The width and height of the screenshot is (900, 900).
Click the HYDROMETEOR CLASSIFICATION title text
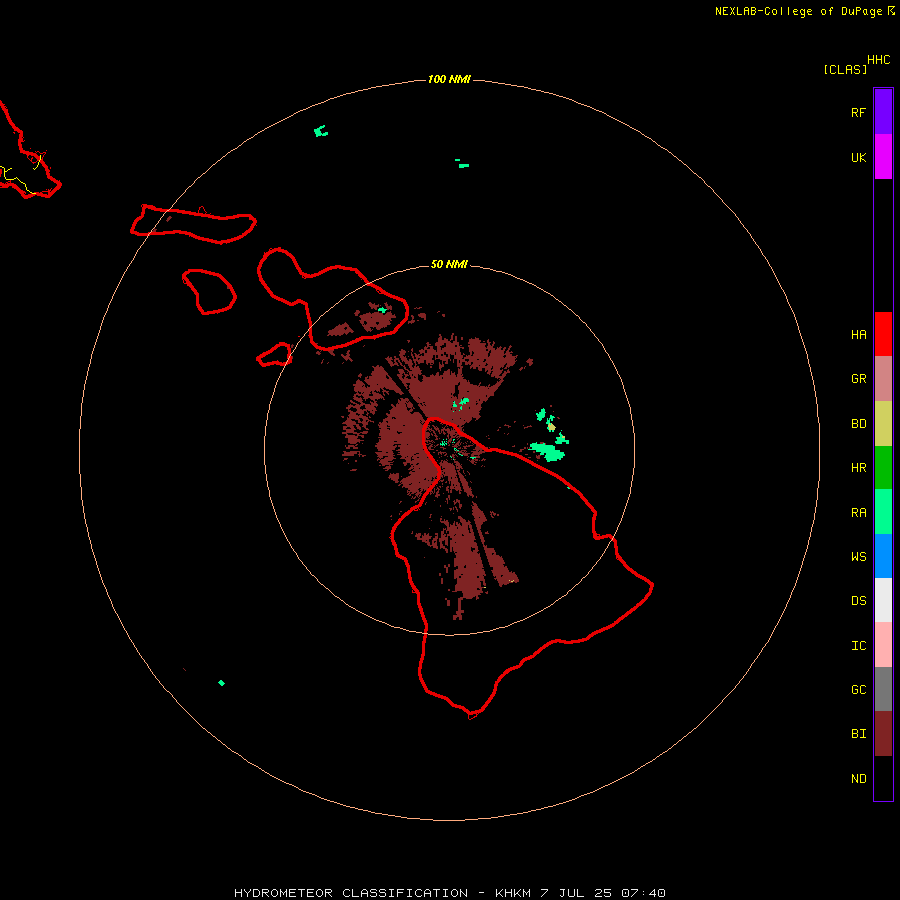coord(351,893)
